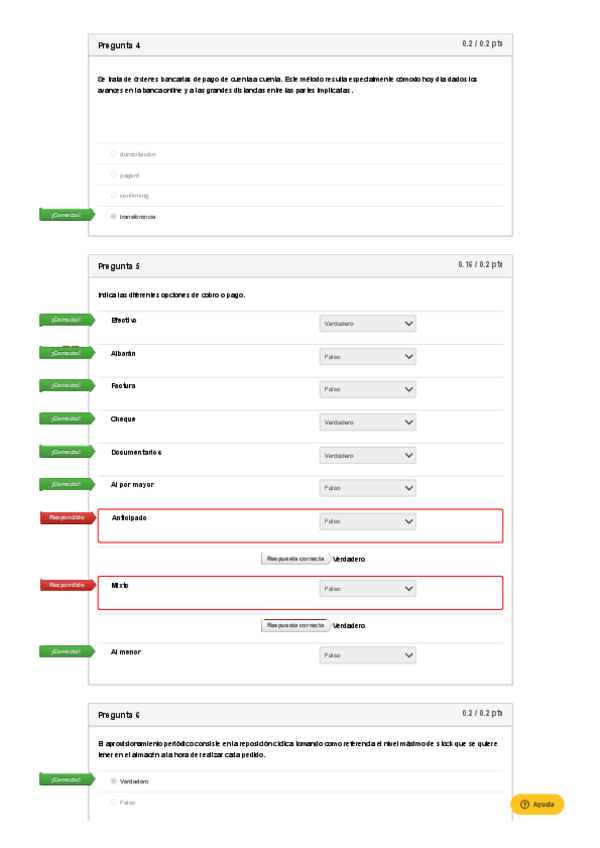This screenshot has width=600, height=848.
Task: Click the Correcto badge next to Al menor
Action: pyautogui.click(x=67, y=651)
